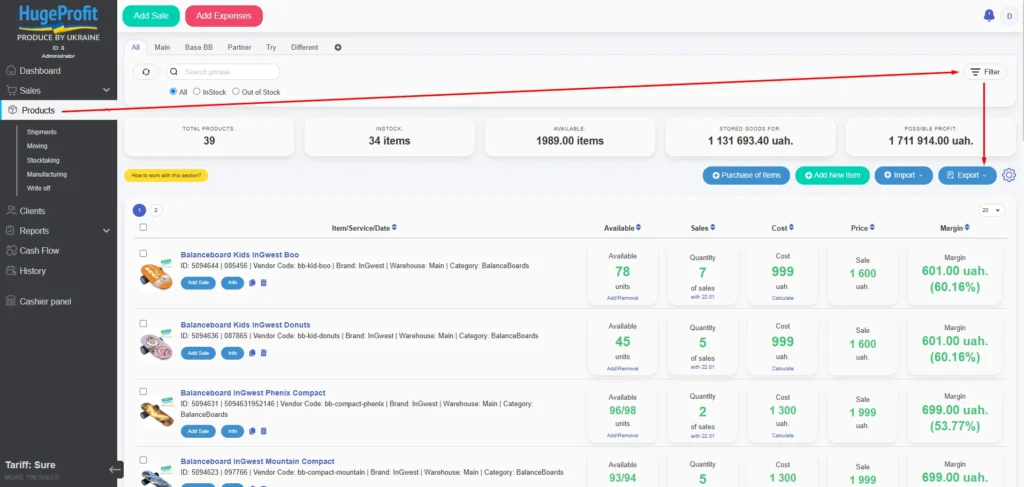The width and height of the screenshot is (1024, 487).
Task: Click the refresh icon button
Action: coord(146,72)
